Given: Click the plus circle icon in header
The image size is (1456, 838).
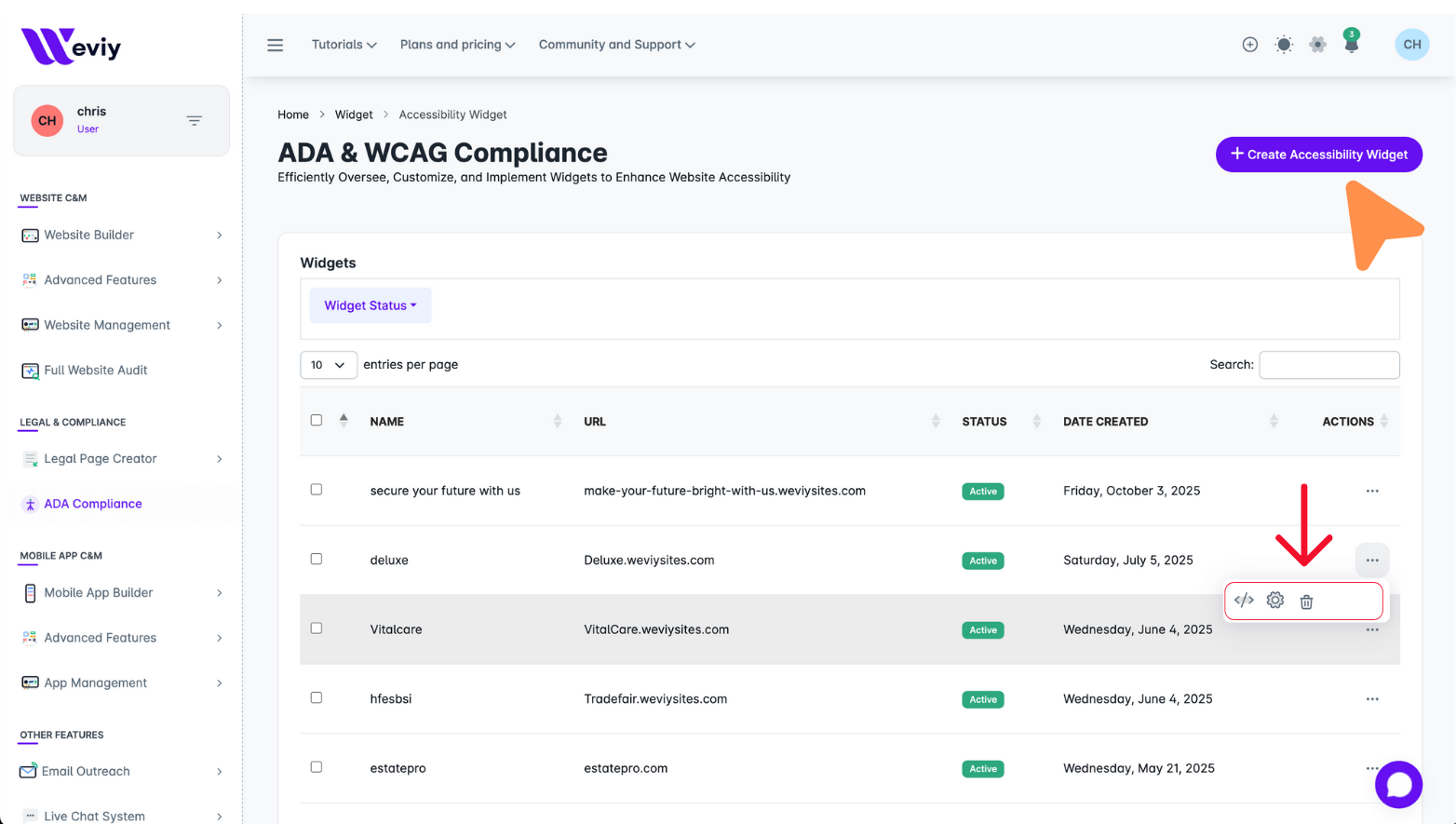Looking at the screenshot, I should (1250, 45).
